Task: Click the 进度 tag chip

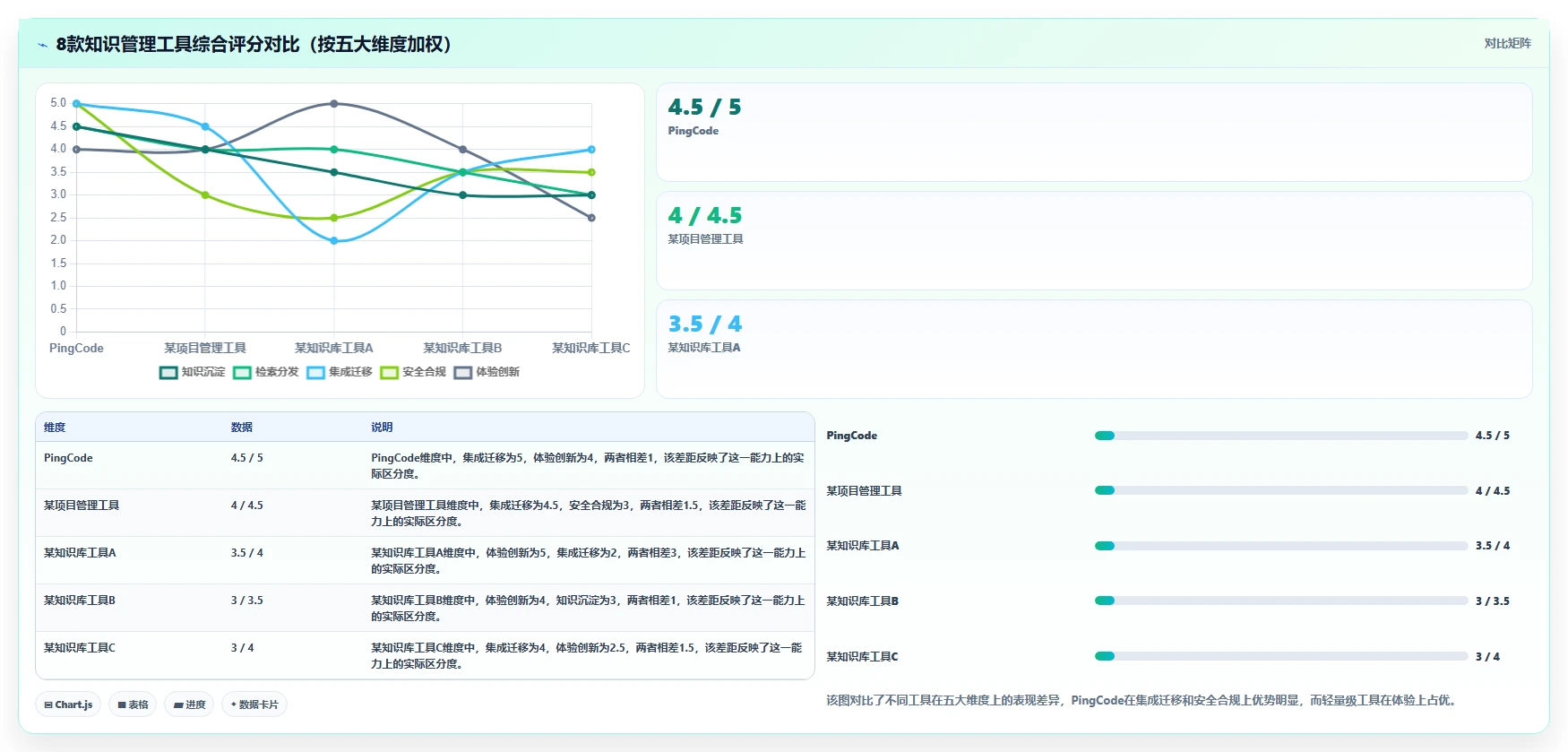Action: click(x=190, y=704)
